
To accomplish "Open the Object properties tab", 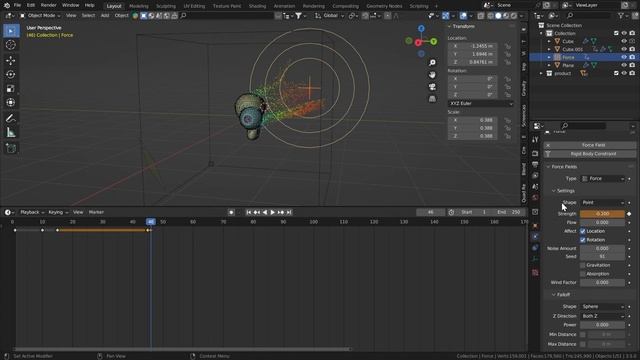I will pyautogui.click(x=535, y=225).
